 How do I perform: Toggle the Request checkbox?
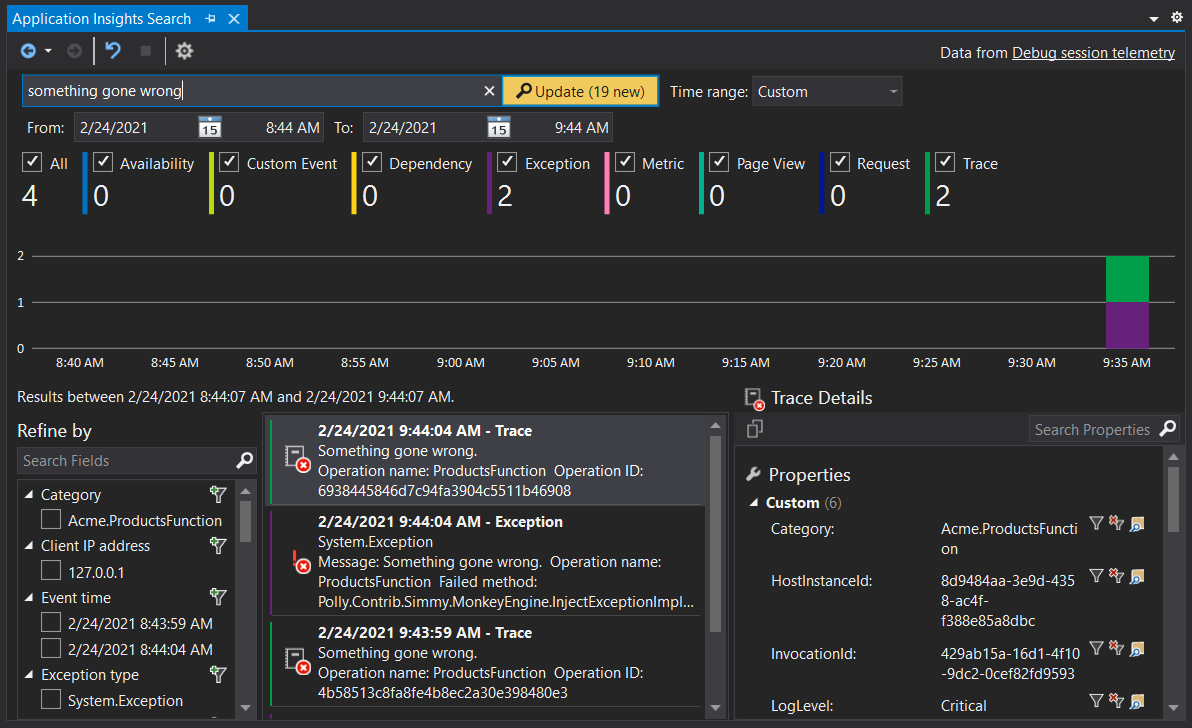tap(839, 162)
